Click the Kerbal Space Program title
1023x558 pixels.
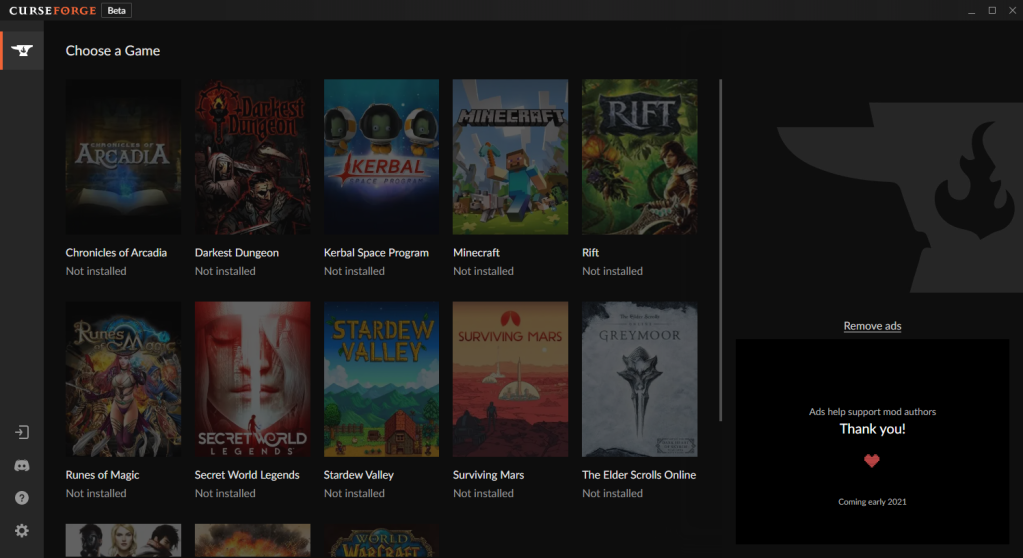376,253
